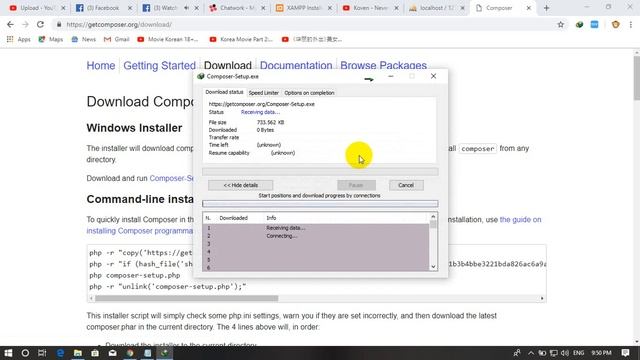Viewport: 640px width, 360px height.
Task: Click the connections progress bar
Action: tap(320, 204)
